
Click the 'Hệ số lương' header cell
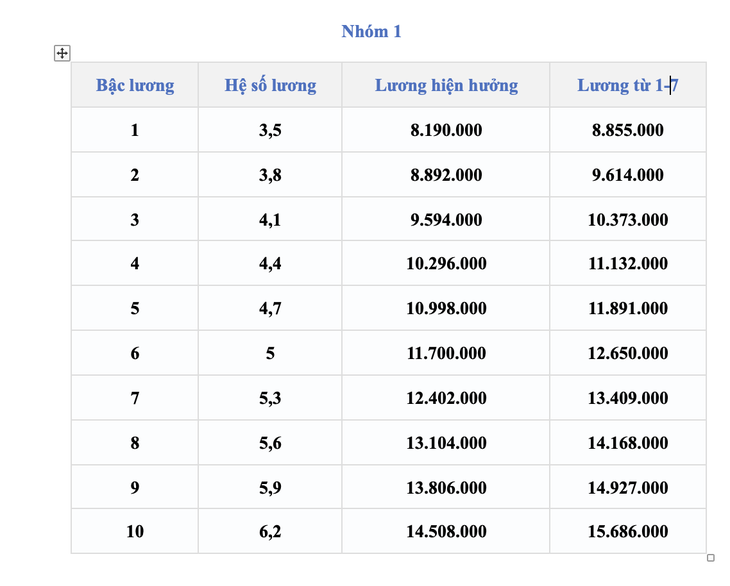tap(270, 85)
